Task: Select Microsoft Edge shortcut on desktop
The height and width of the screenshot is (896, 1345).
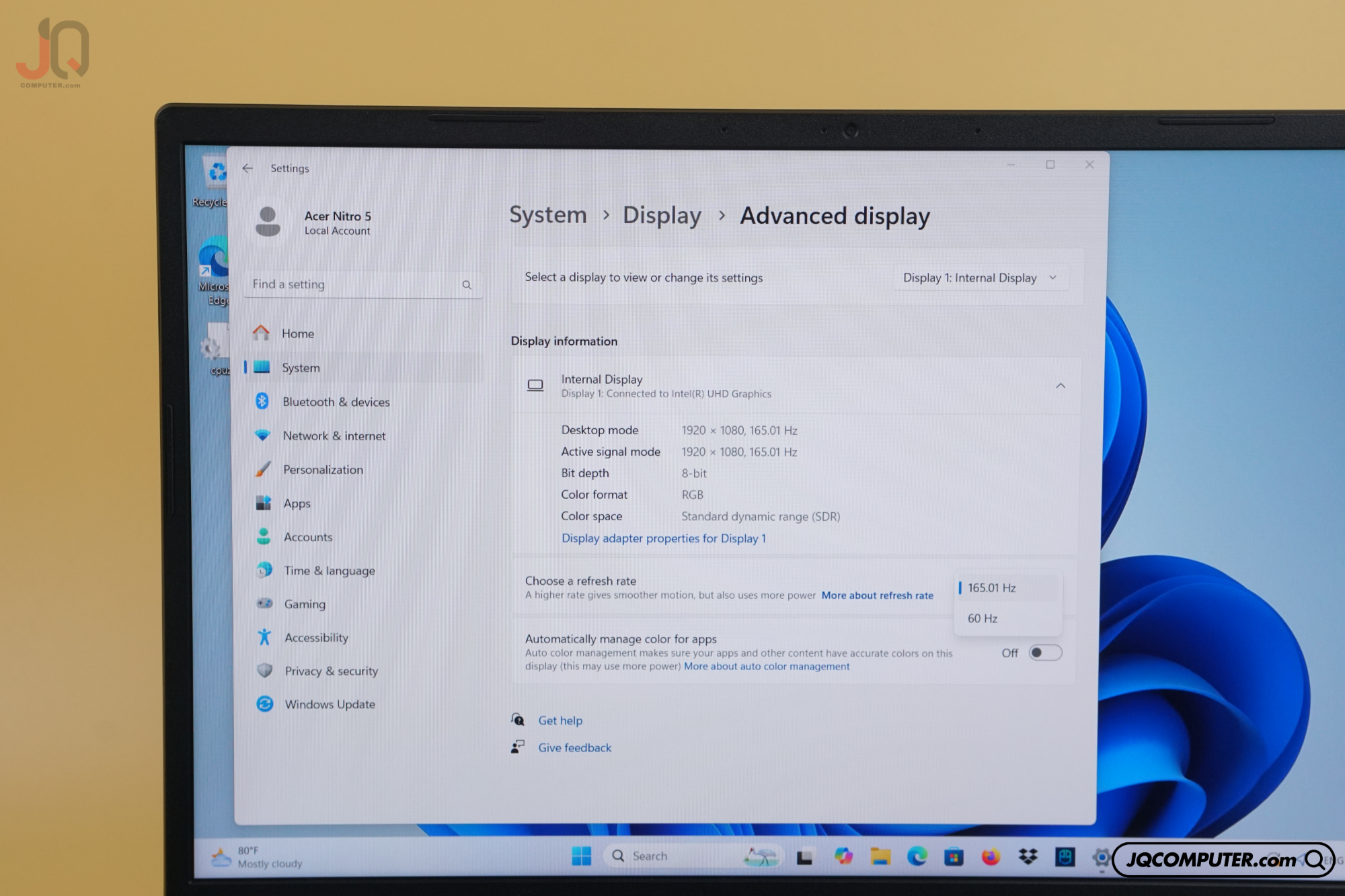Action: [214, 271]
